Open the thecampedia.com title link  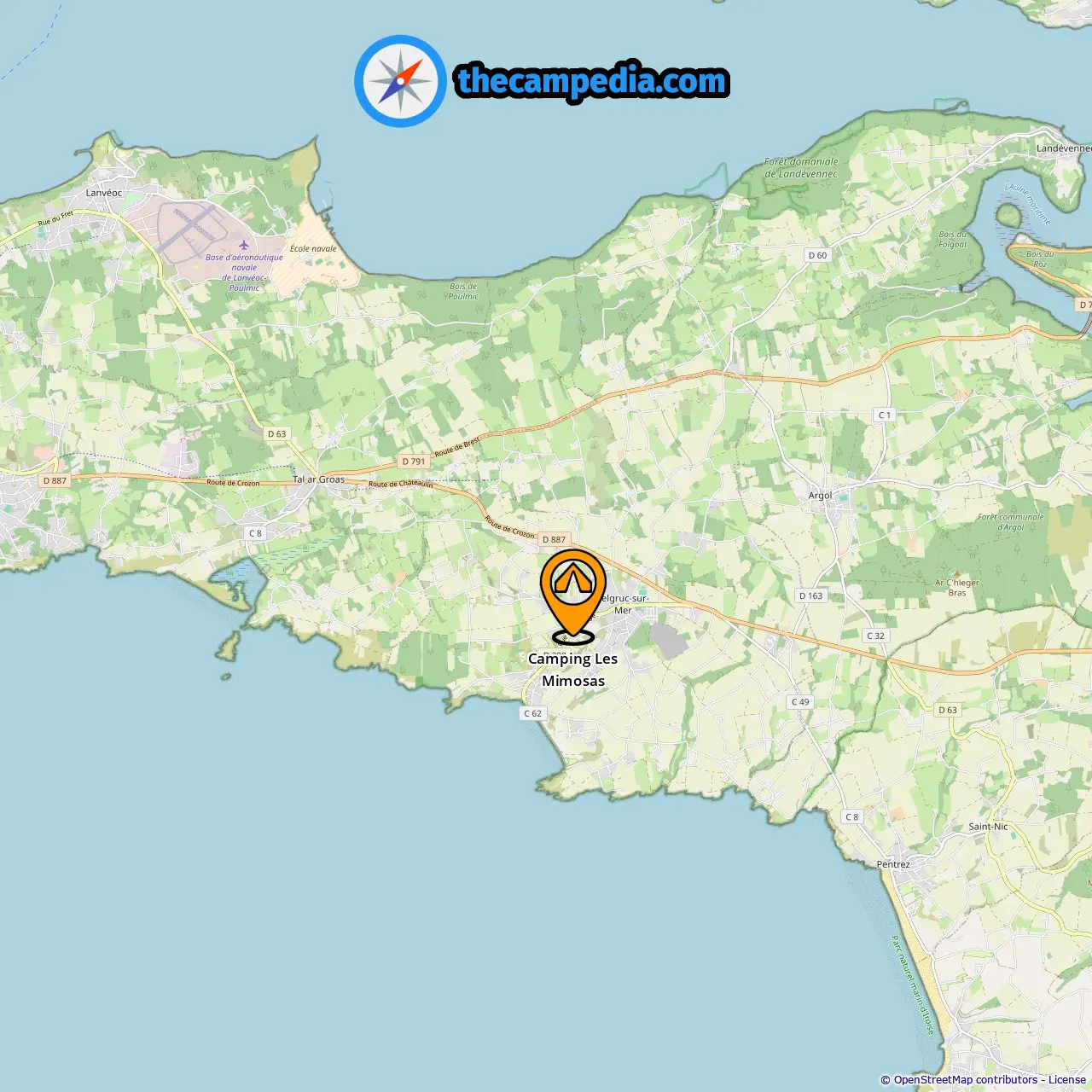(x=592, y=81)
